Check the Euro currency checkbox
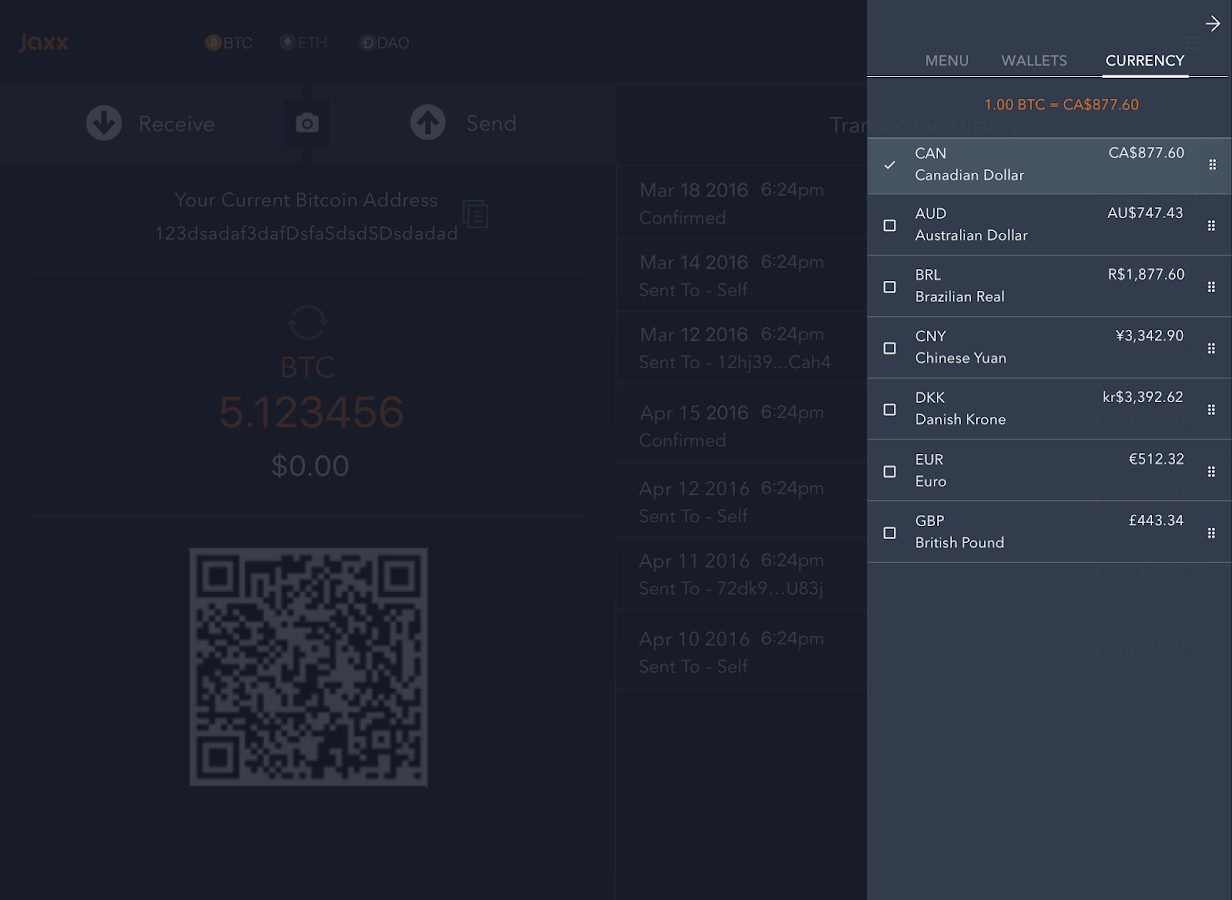The image size is (1232, 900). (x=890, y=471)
